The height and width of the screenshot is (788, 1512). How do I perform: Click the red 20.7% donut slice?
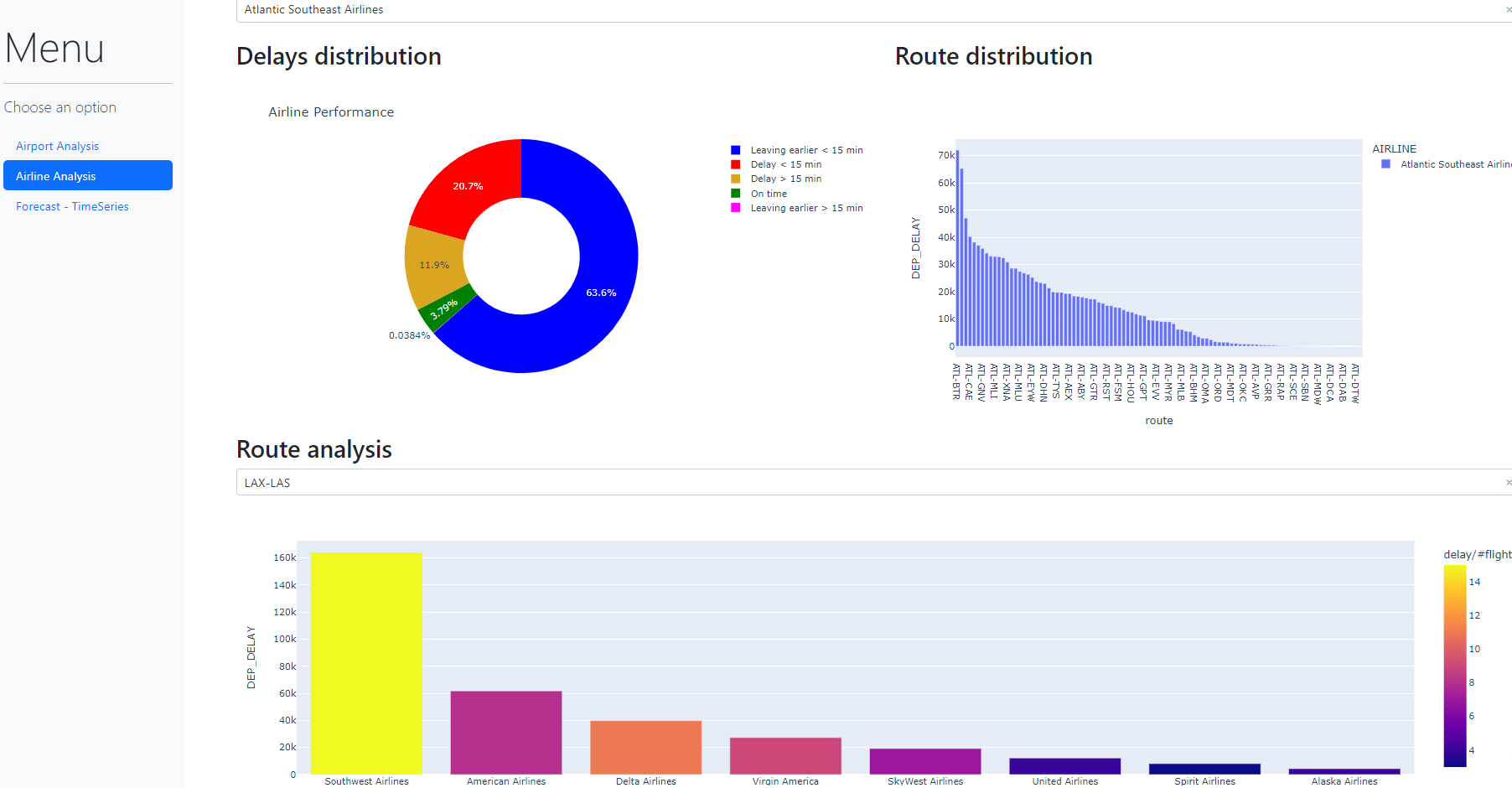tap(468, 186)
